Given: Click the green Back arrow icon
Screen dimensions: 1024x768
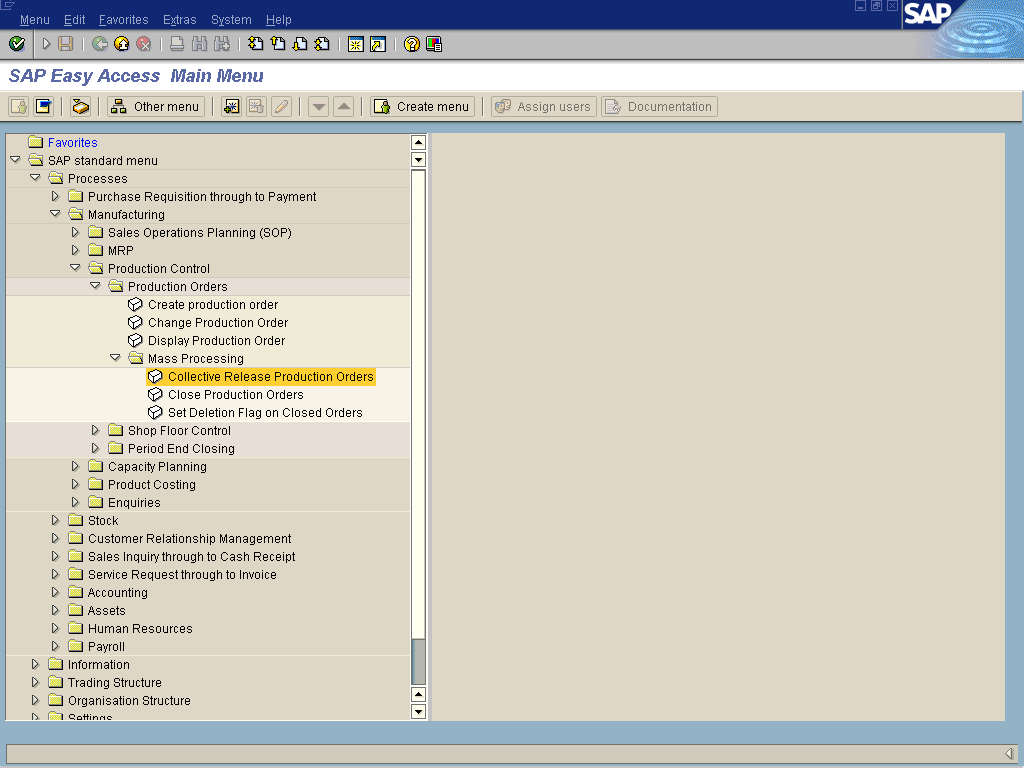Looking at the screenshot, I should 100,44.
